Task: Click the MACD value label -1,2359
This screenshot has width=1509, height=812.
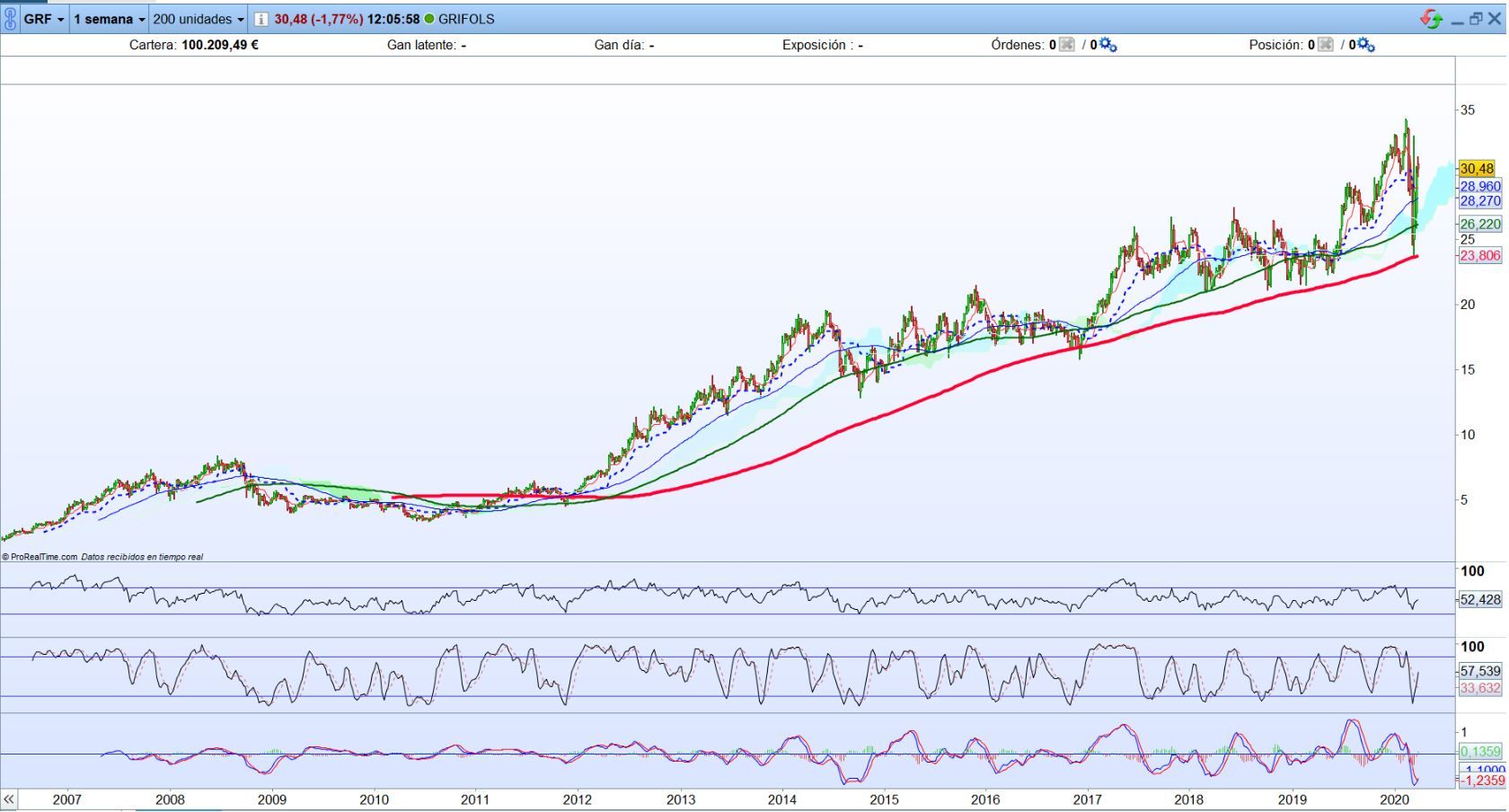Action: [1482, 781]
